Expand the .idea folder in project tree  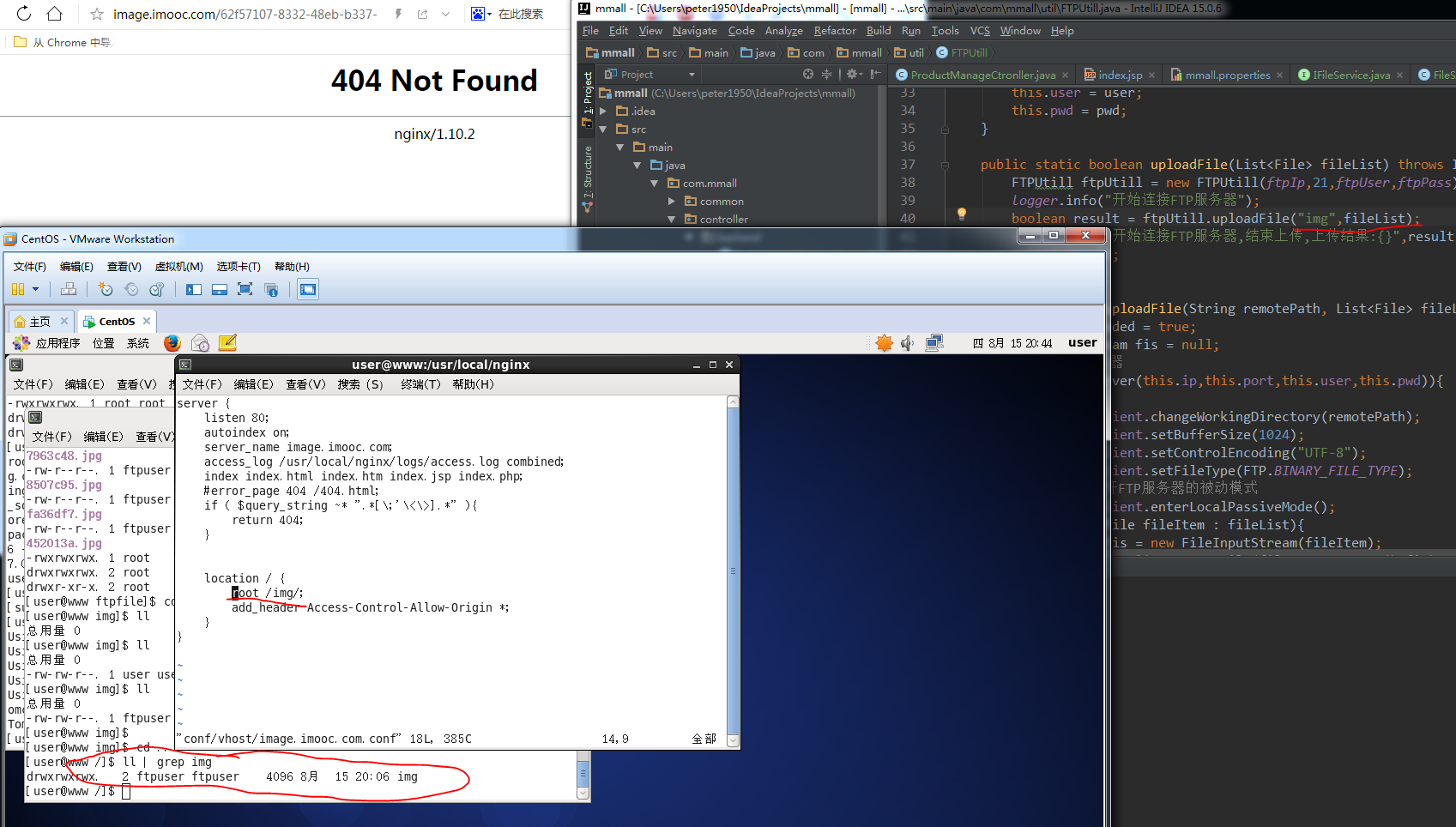point(603,112)
